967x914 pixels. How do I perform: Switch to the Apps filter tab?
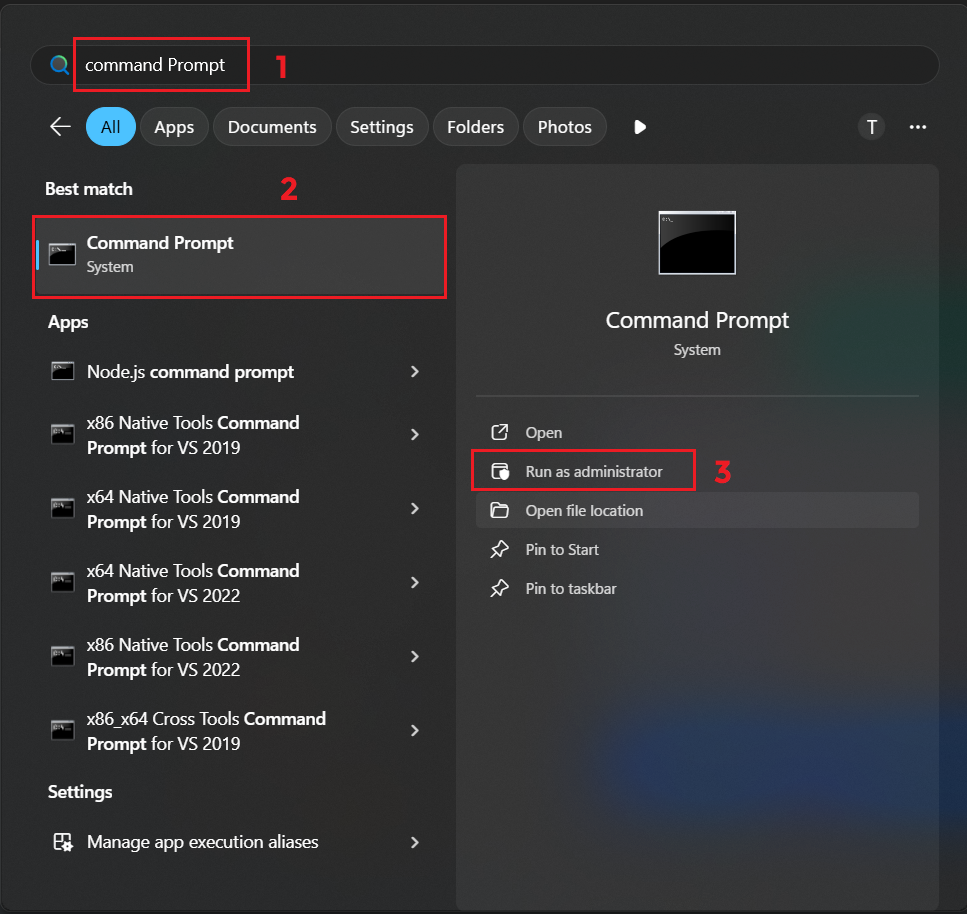(x=174, y=127)
